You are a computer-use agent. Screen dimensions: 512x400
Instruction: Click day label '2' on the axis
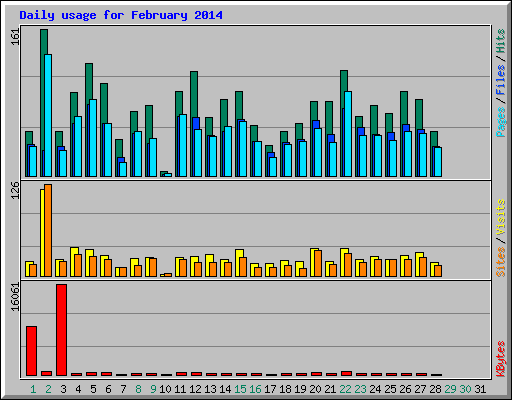[48, 389]
